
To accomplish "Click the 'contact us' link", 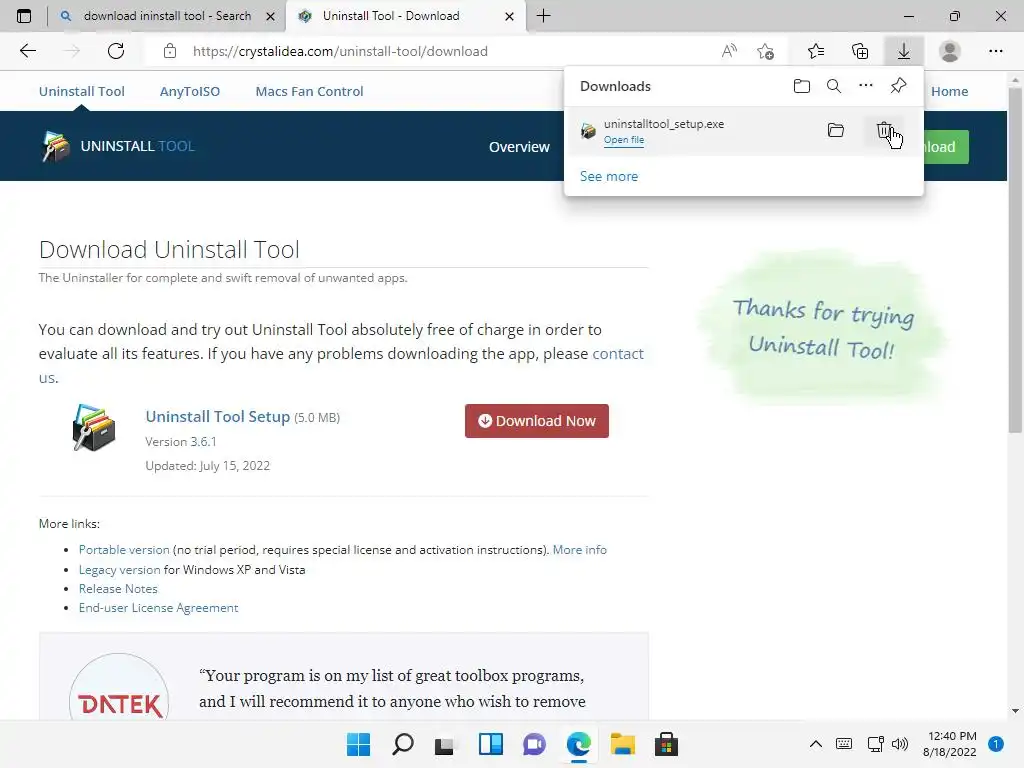I will (x=618, y=353).
